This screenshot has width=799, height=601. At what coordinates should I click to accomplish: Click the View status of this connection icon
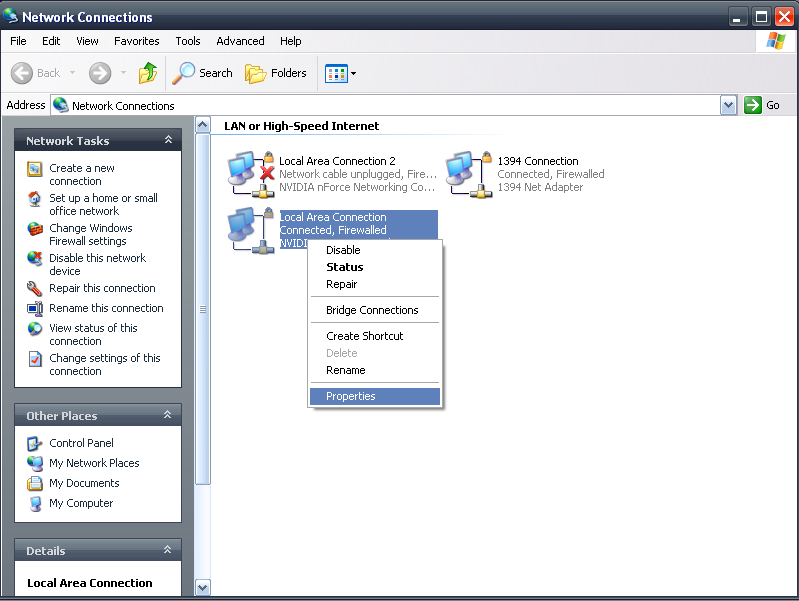(35, 329)
